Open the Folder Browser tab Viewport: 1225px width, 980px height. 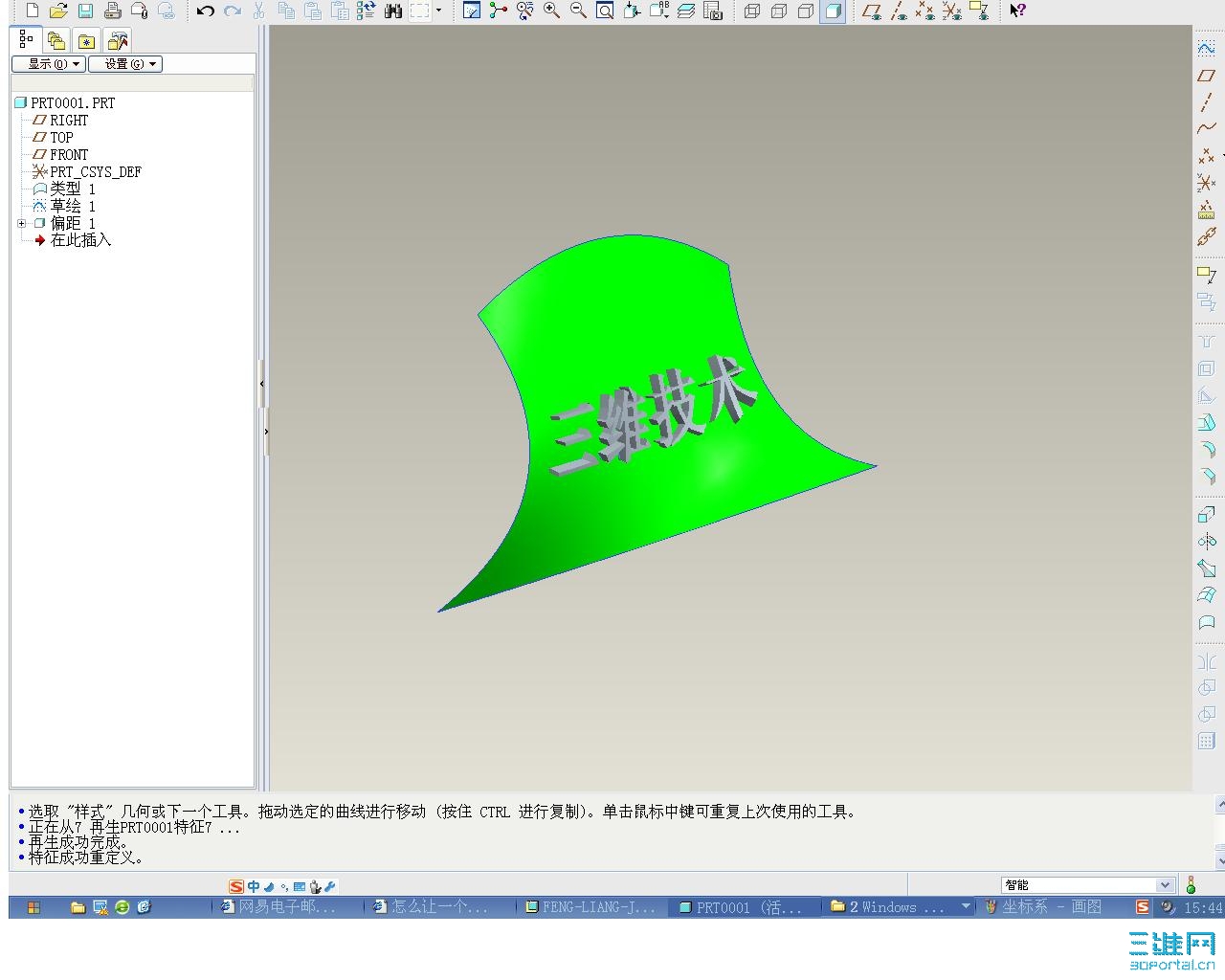click(56, 41)
